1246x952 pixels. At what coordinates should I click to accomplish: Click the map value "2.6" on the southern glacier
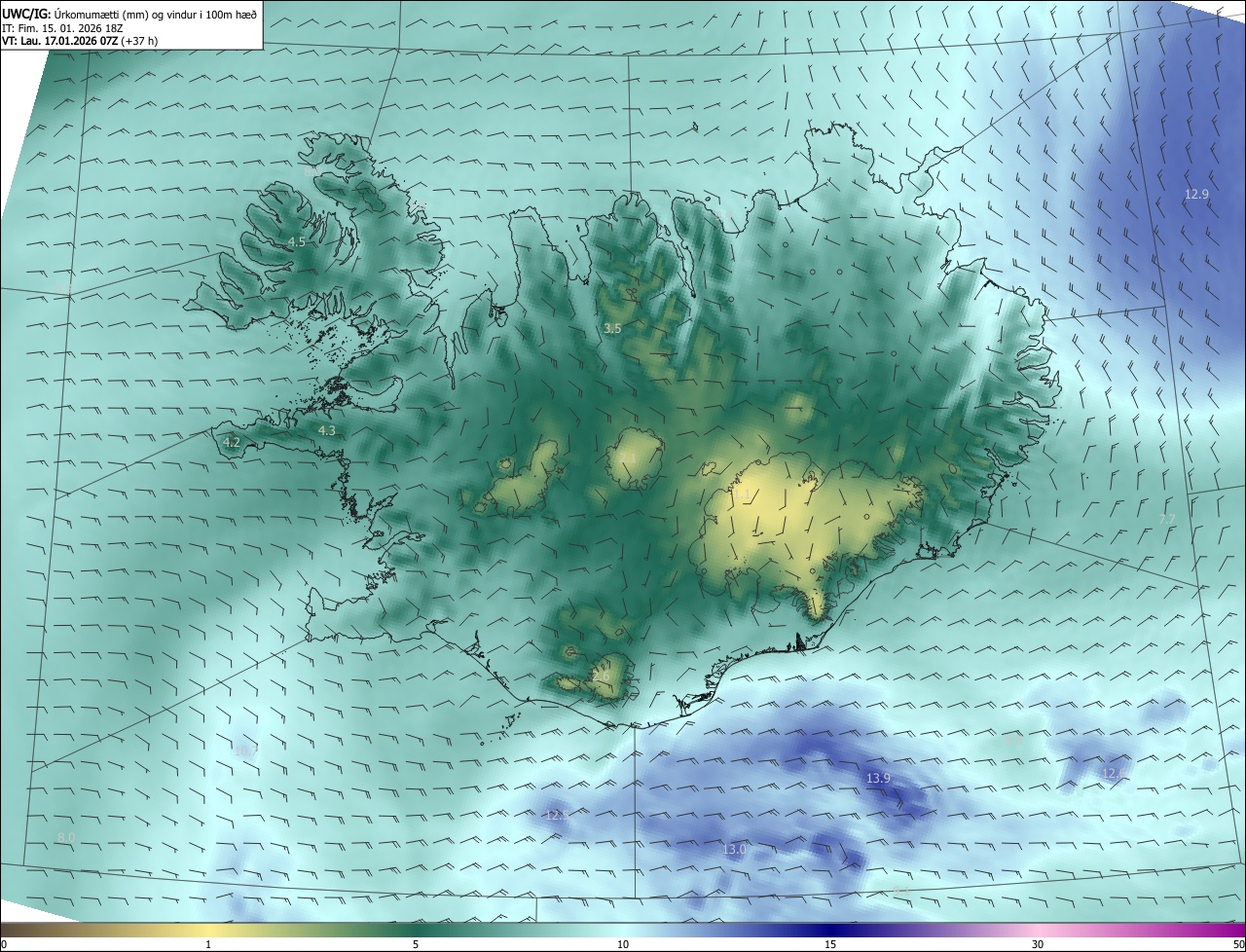[x=601, y=677]
